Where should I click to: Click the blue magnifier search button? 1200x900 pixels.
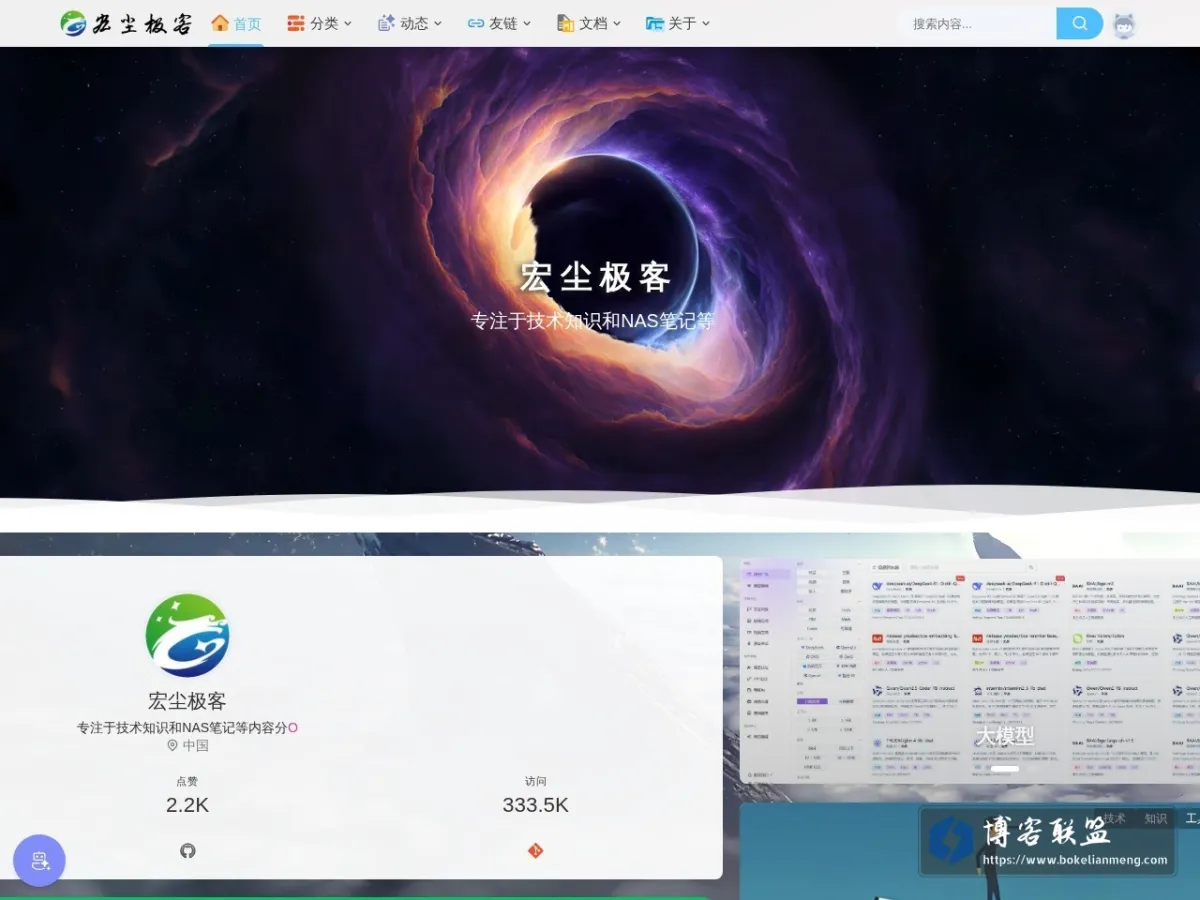pos(1080,23)
